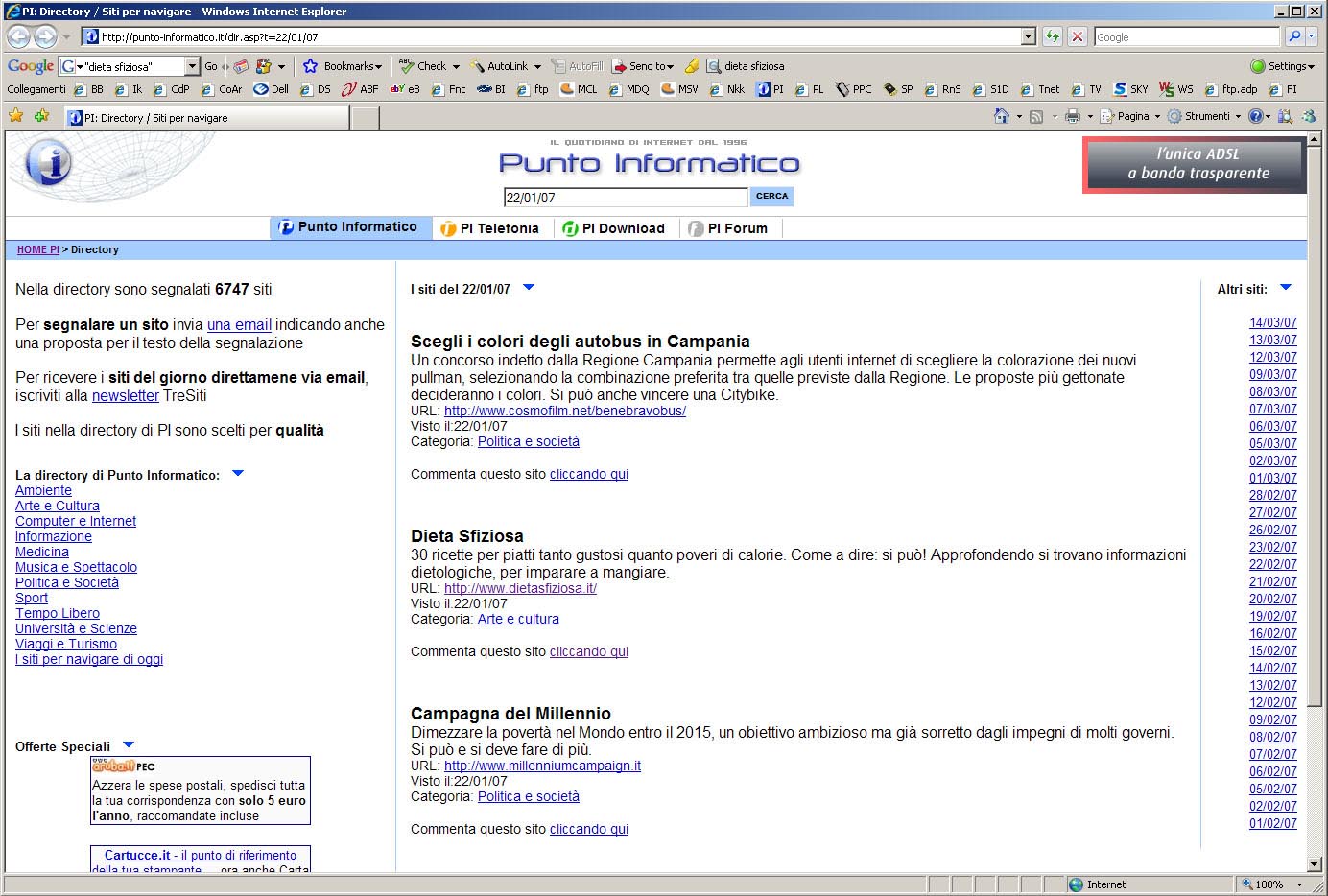Click the CERCA search button
Screen dimensions: 1328x896
771,197
